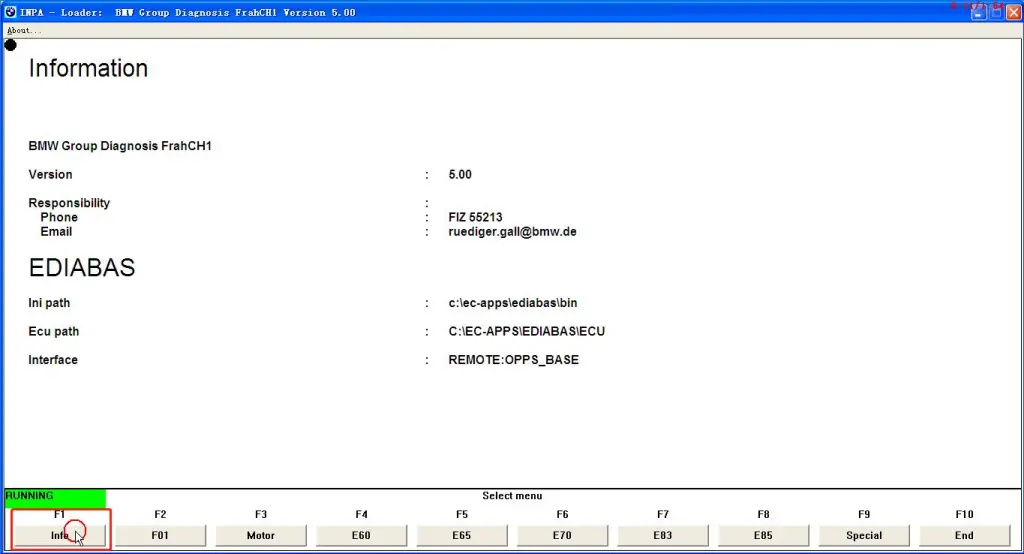Click the phone value FIZ 55213
The width and height of the screenshot is (1024, 554).
(x=475, y=218)
